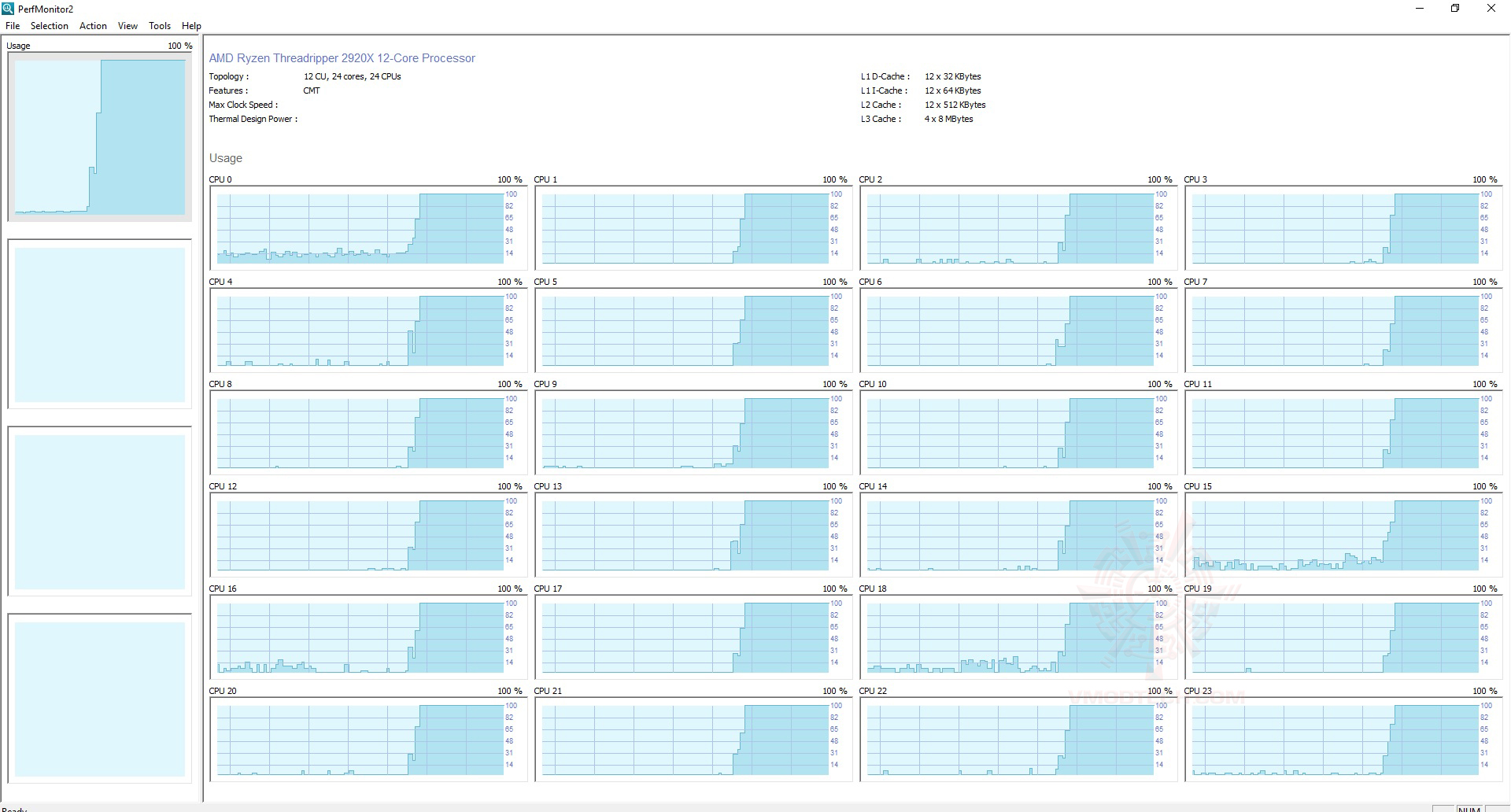Viewport: 1511px width, 812px height.
Task: Select the CPU 13 usage graph
Action: [693, 535]
